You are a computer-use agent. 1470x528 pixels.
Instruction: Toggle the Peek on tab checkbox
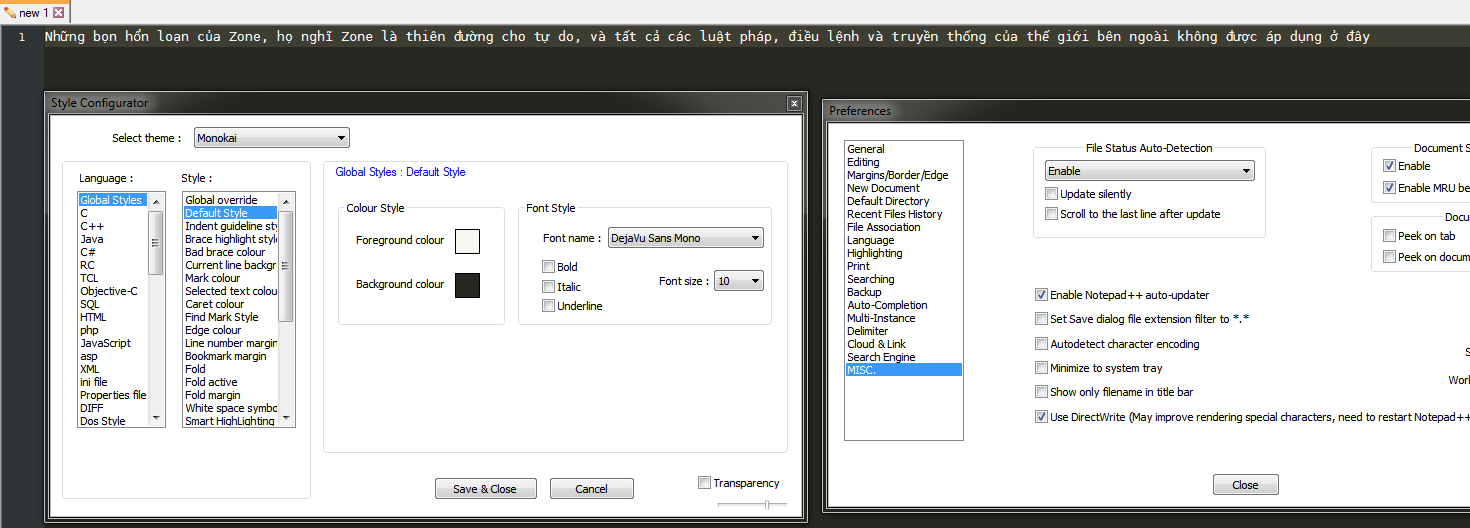(x=1390, y=236)
